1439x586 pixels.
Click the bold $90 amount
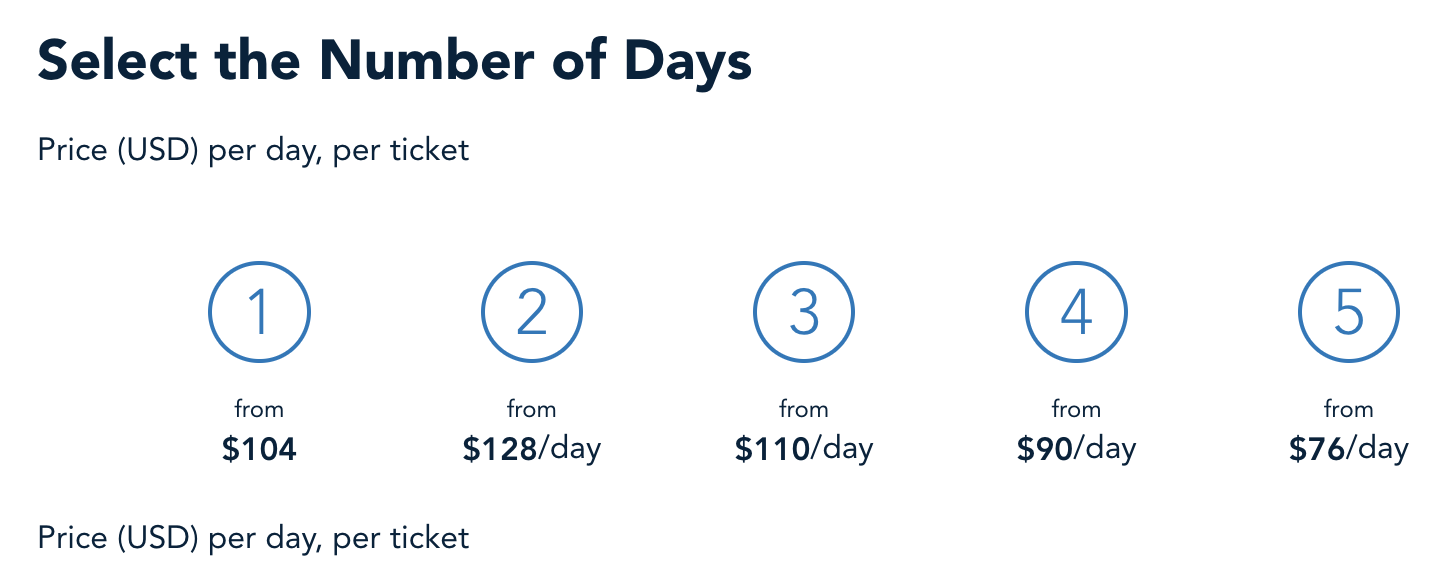(x=1045, y=450)
